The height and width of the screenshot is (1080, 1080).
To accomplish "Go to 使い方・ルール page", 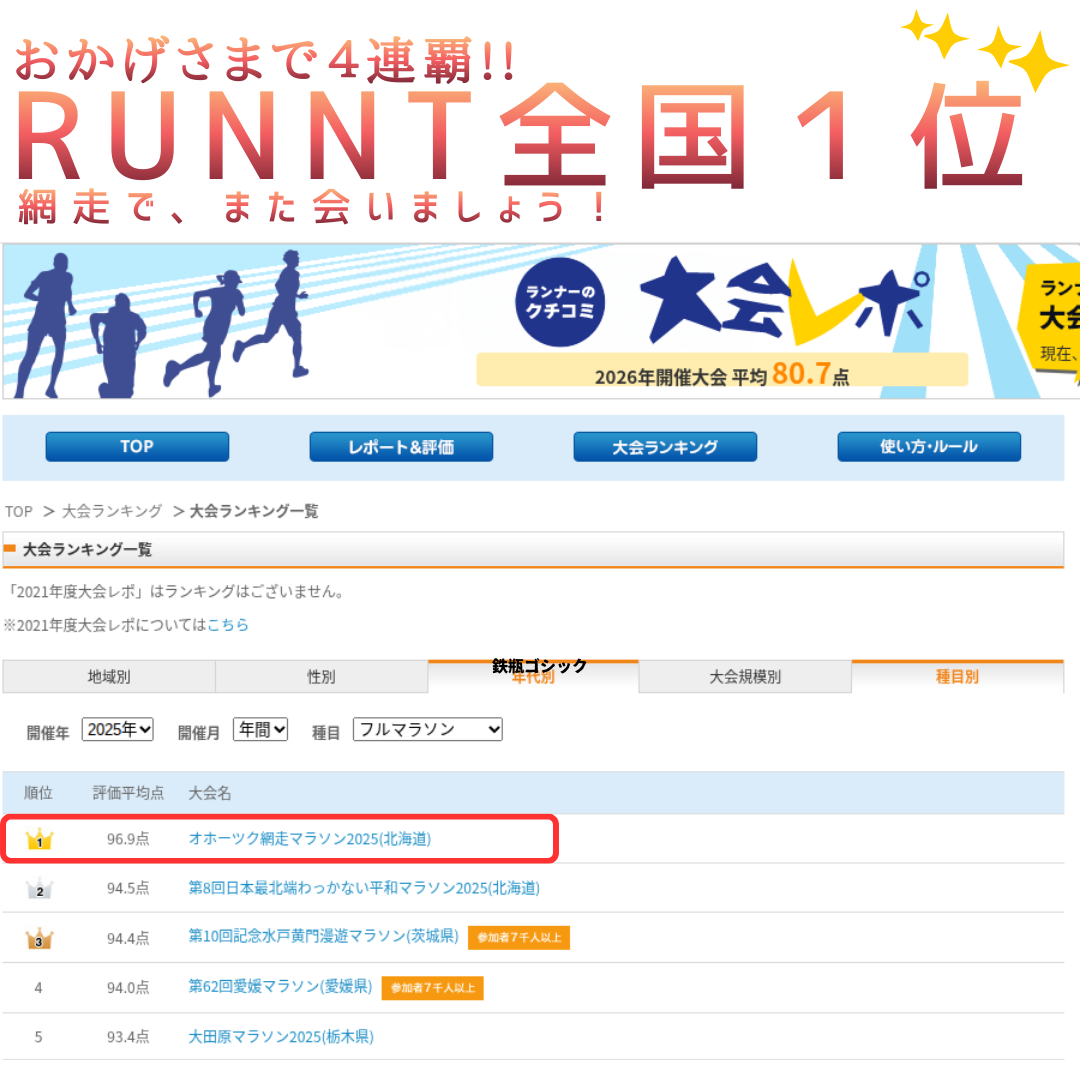I will coord(928,447).
